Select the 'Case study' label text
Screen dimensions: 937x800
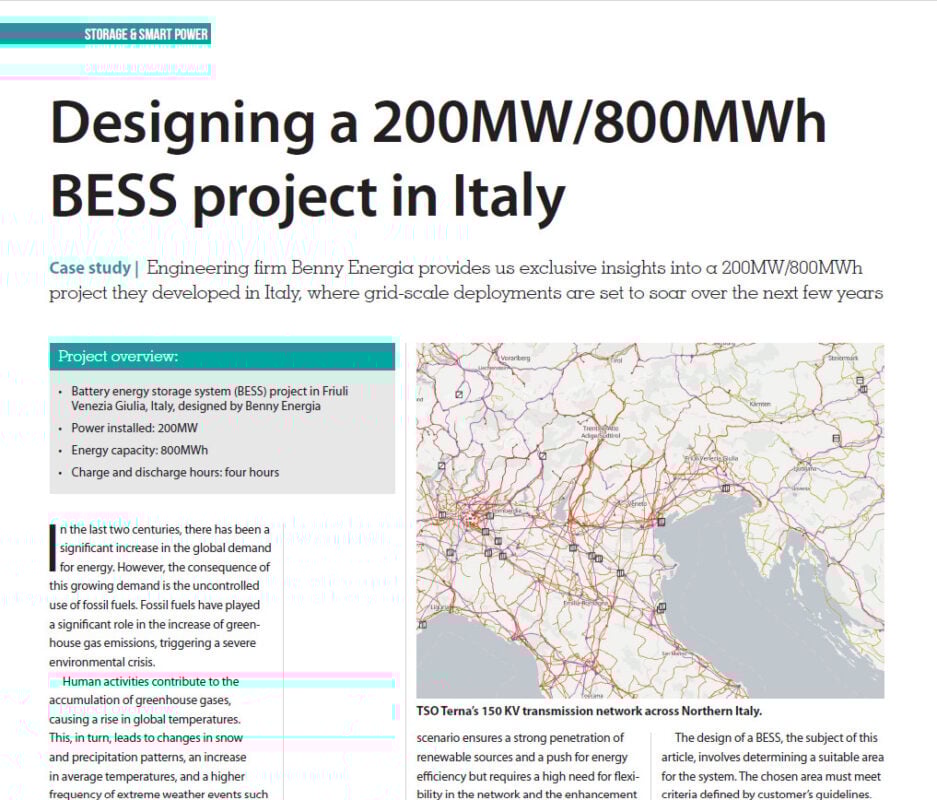[x=90, y=268]
